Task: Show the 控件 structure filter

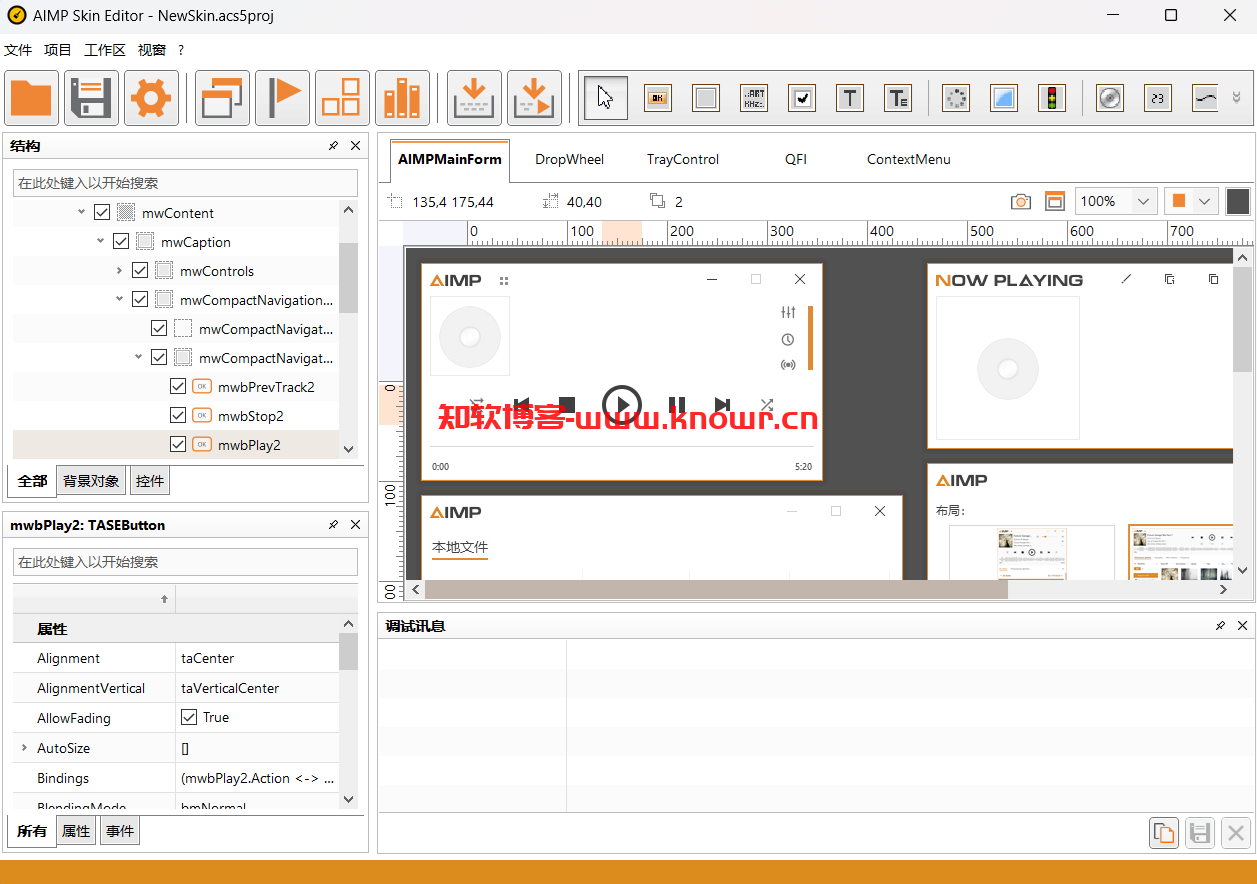Action: point(150,481)
